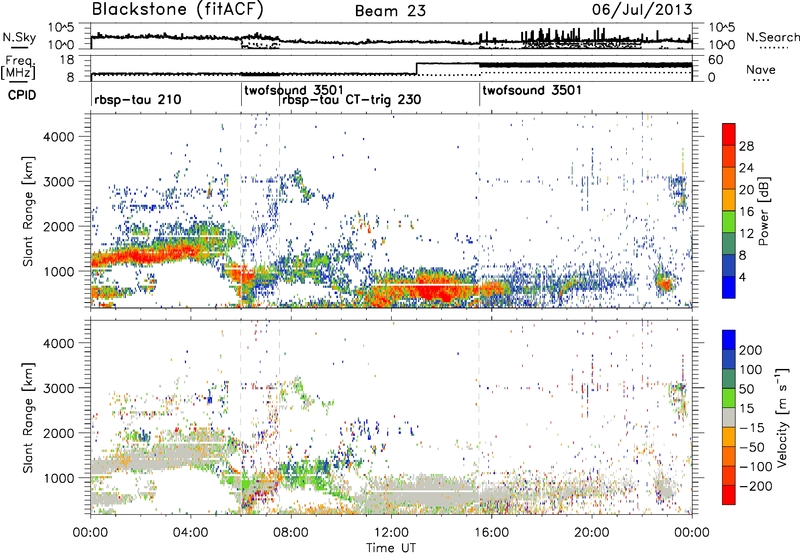Image resolution: width=800 pixels, height=554 pixels.
Task: Click the 'Blackstone (fitACF)' title text
Action: point(177,10)
